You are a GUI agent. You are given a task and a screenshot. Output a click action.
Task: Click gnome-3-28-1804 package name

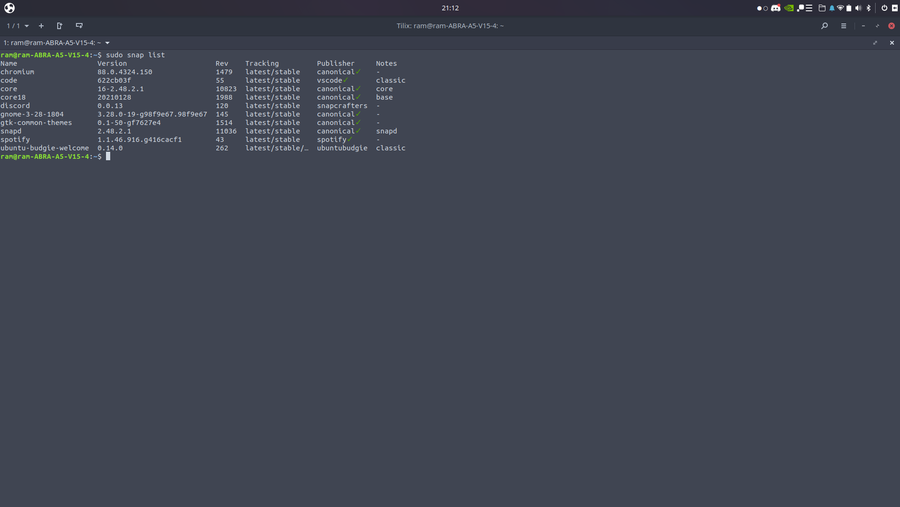(x=32, y=114)
